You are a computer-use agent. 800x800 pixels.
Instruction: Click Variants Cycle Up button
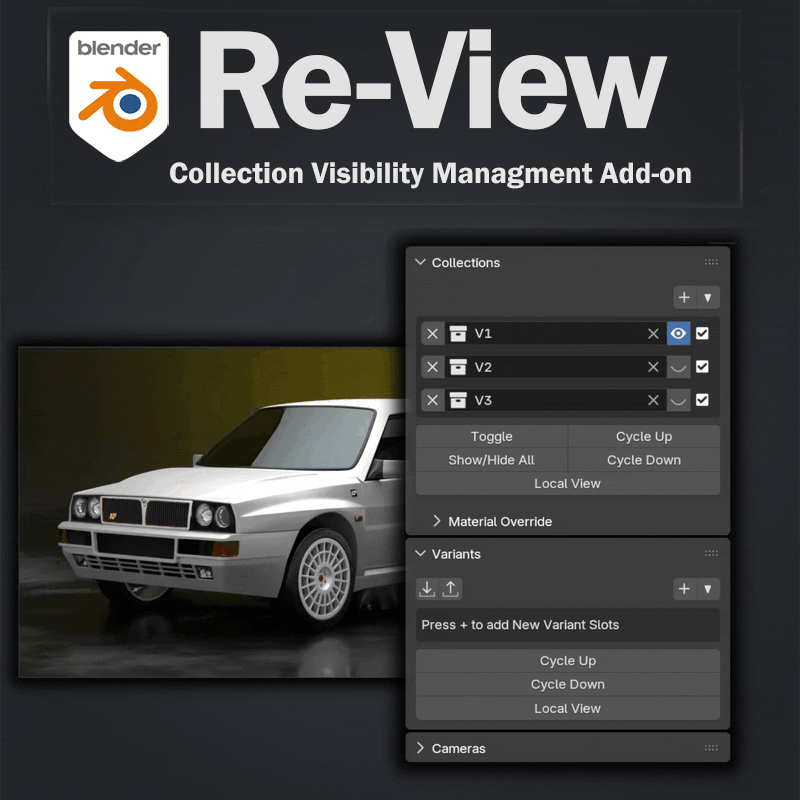pos(568,661)
